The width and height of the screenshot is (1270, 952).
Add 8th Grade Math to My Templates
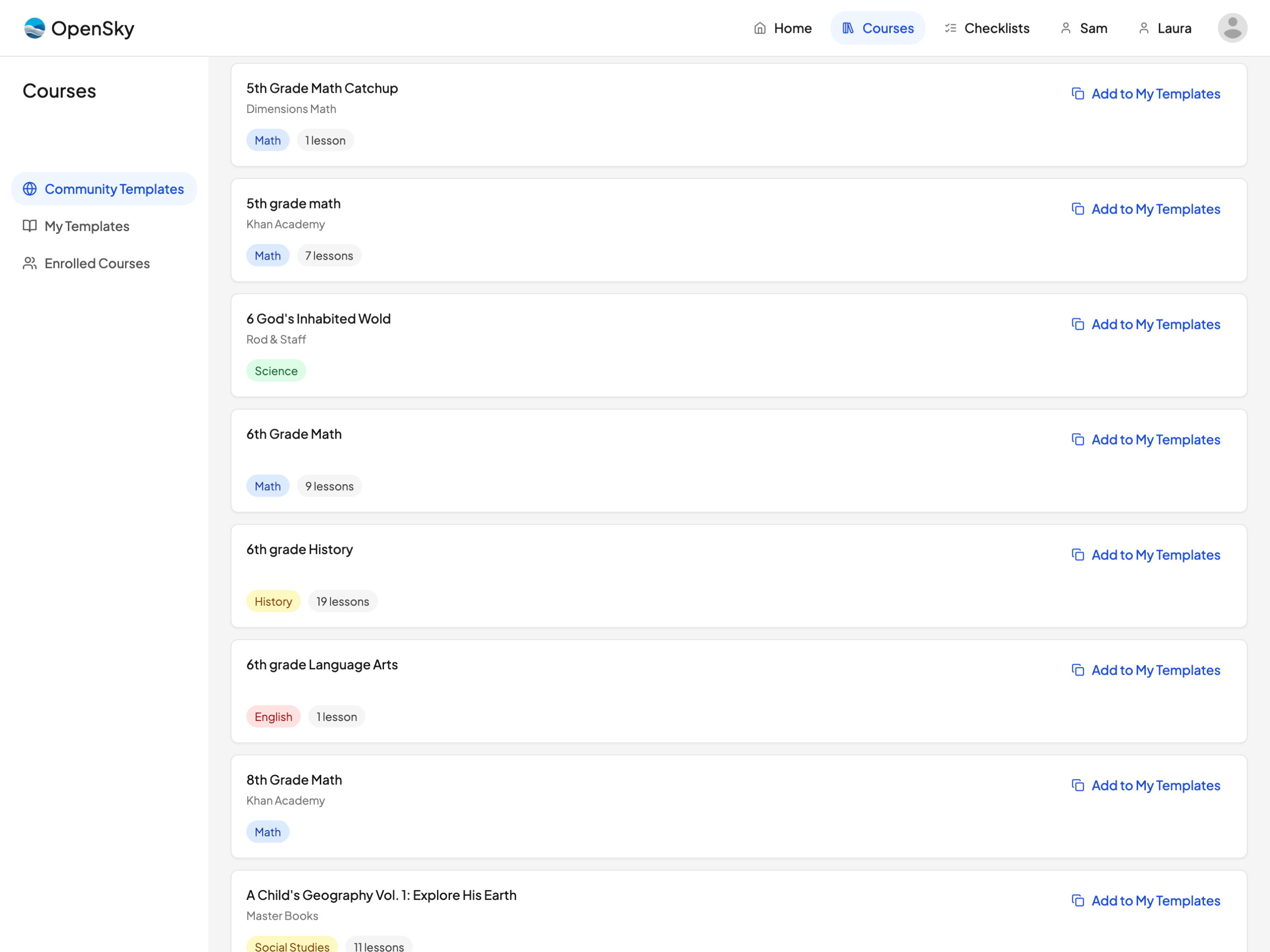(x=1145, y=785)
